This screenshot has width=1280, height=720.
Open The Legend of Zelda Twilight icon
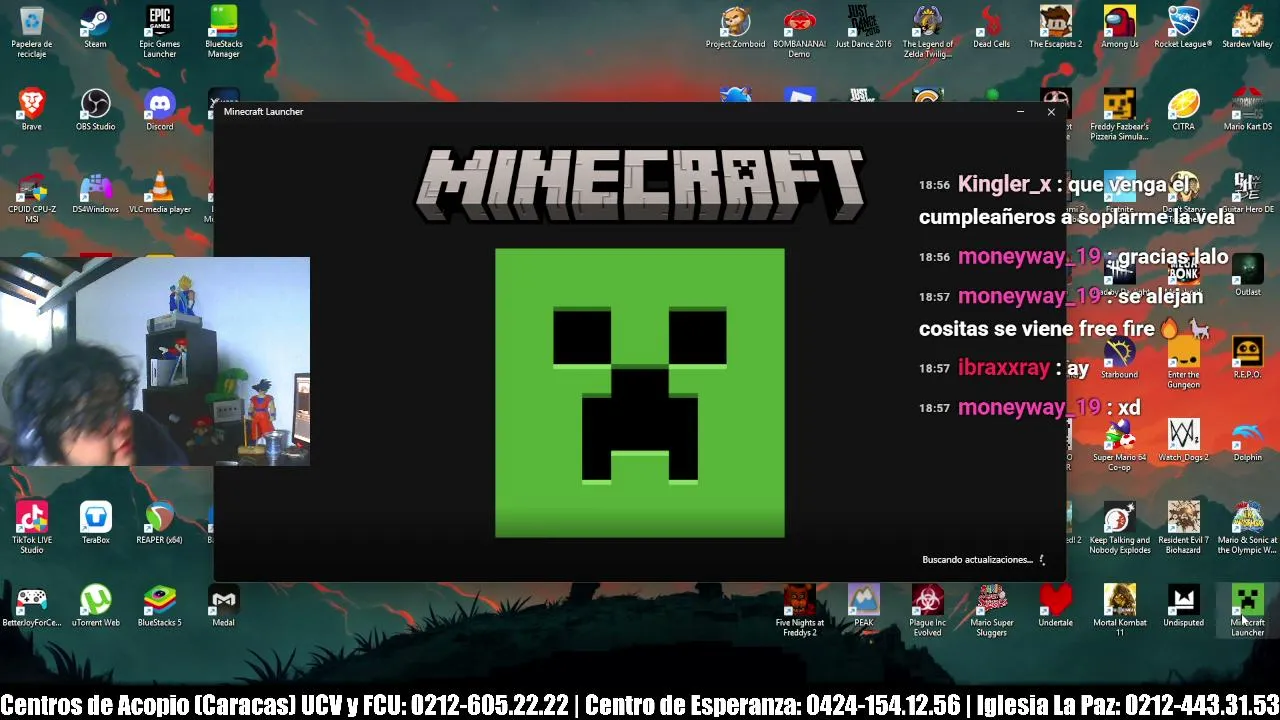(x=928, y=31)
